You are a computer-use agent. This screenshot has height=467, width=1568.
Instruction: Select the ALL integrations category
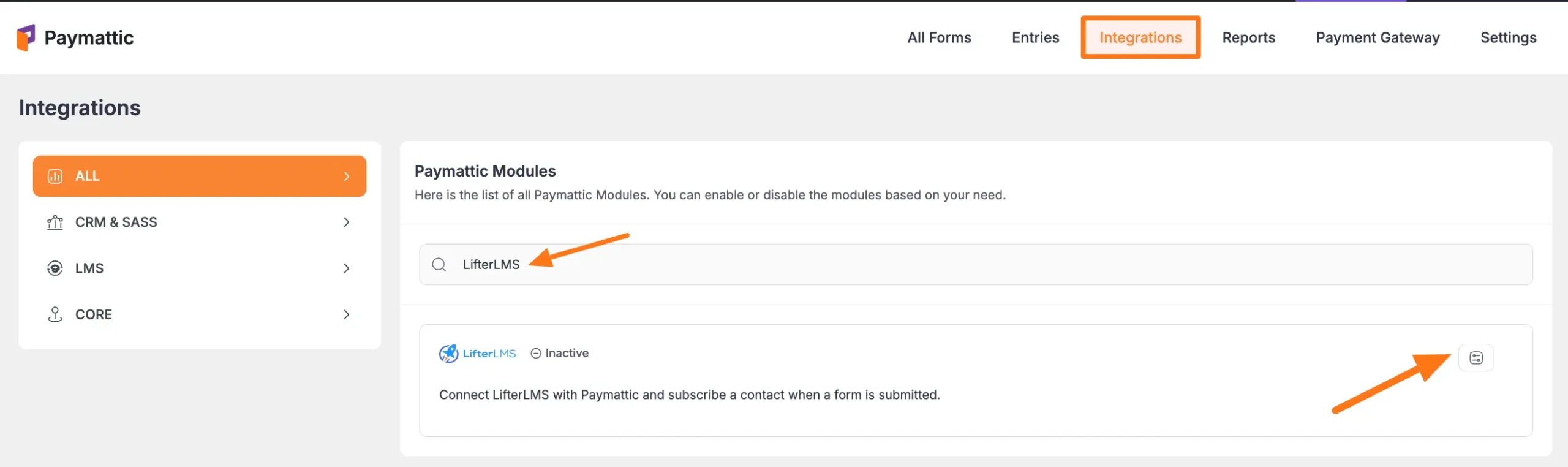pos(200,176)
